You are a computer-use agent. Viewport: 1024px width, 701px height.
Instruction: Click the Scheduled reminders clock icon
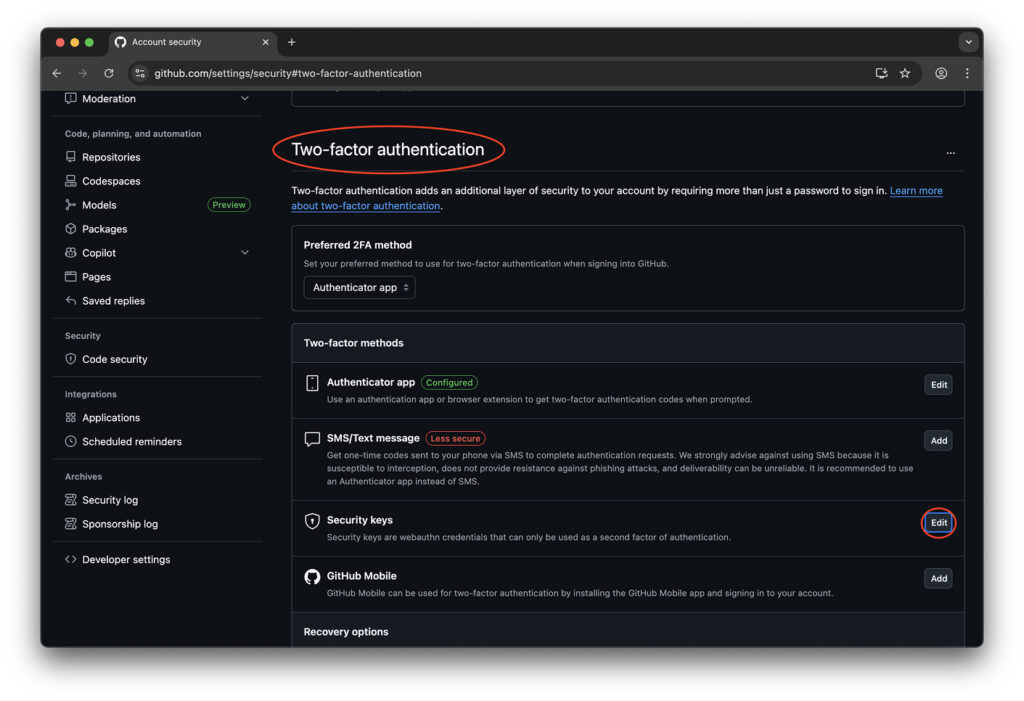pos(71,442)
